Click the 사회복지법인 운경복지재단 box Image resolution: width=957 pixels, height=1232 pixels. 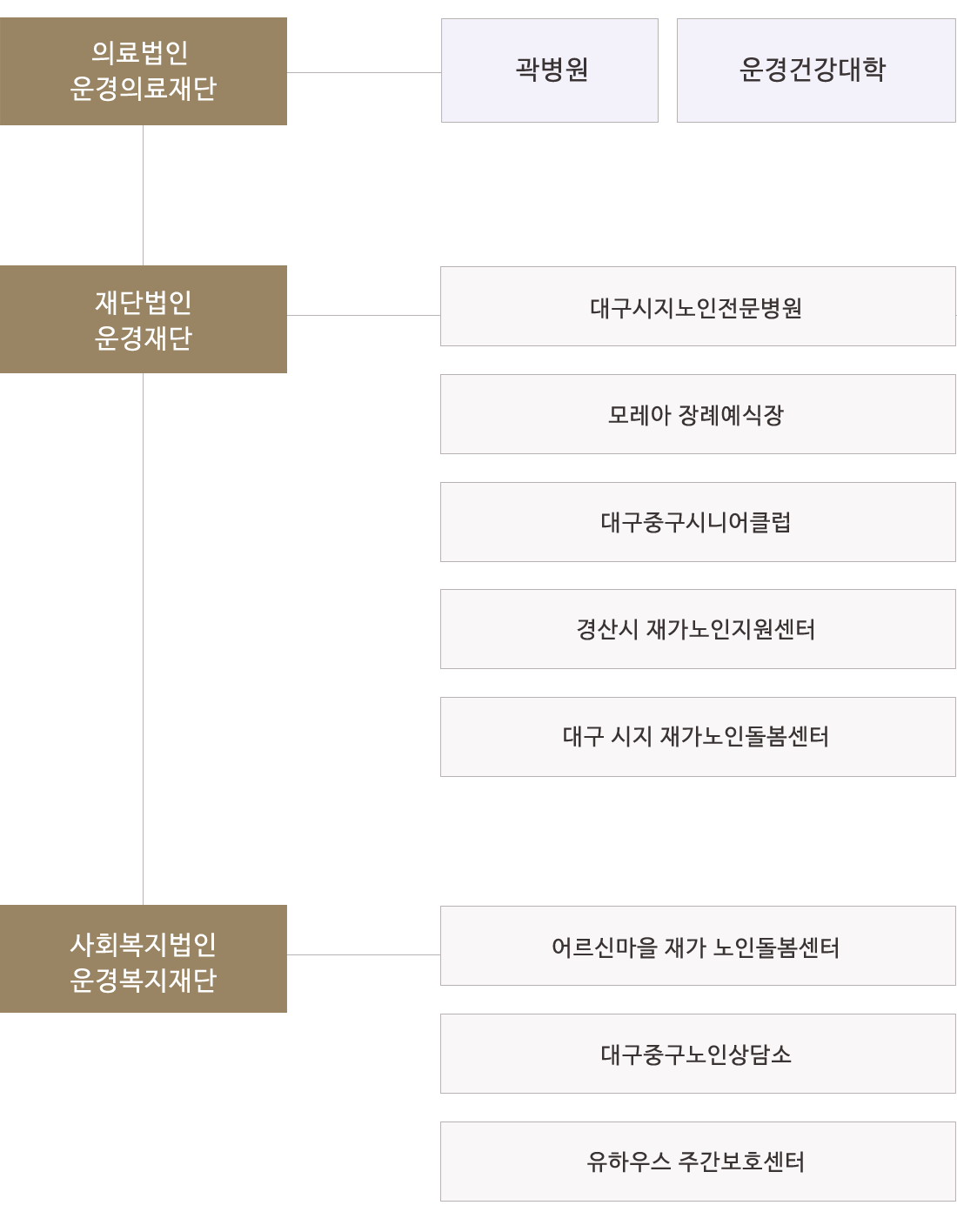[144, 959]
